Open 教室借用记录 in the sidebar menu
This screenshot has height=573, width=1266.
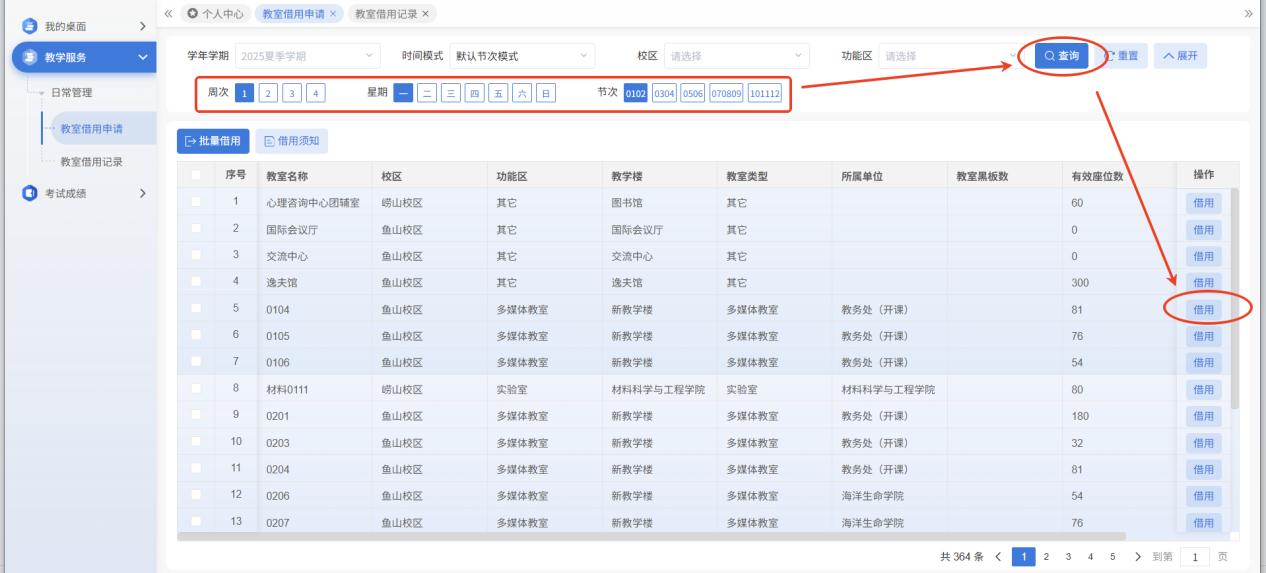[x=91, y=161]
